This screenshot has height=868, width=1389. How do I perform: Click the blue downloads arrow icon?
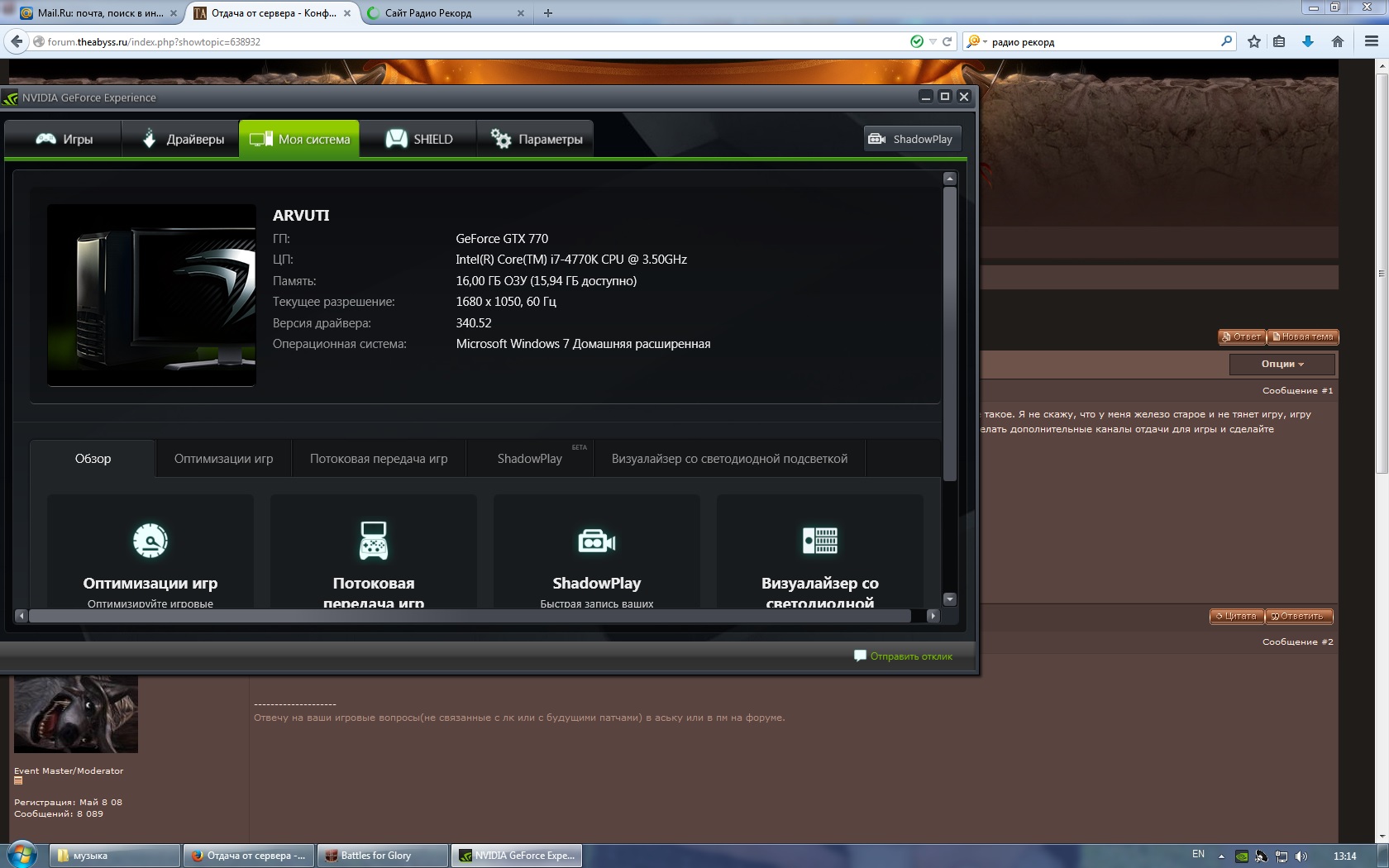click(x=1308, y=41)
